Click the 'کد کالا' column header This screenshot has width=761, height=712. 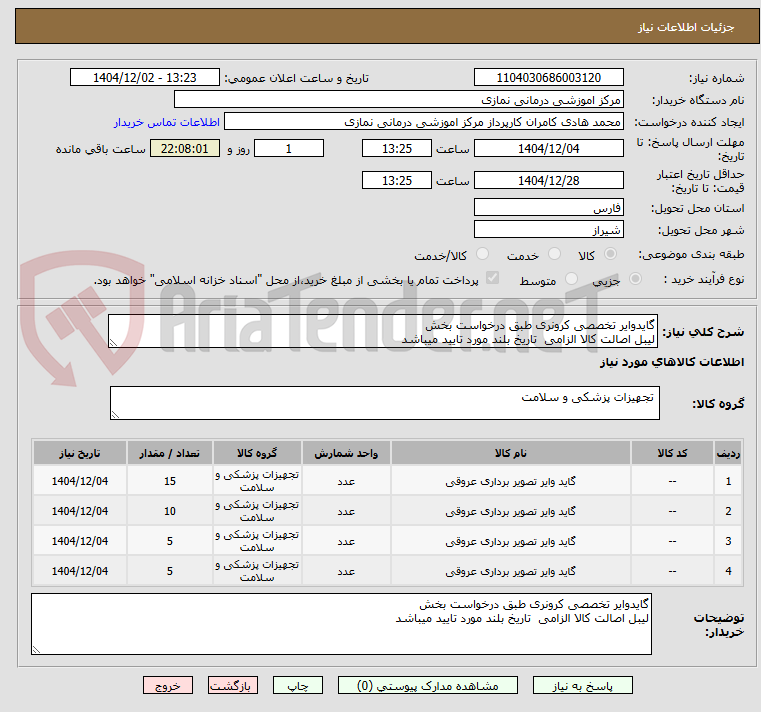pos(672,453)
